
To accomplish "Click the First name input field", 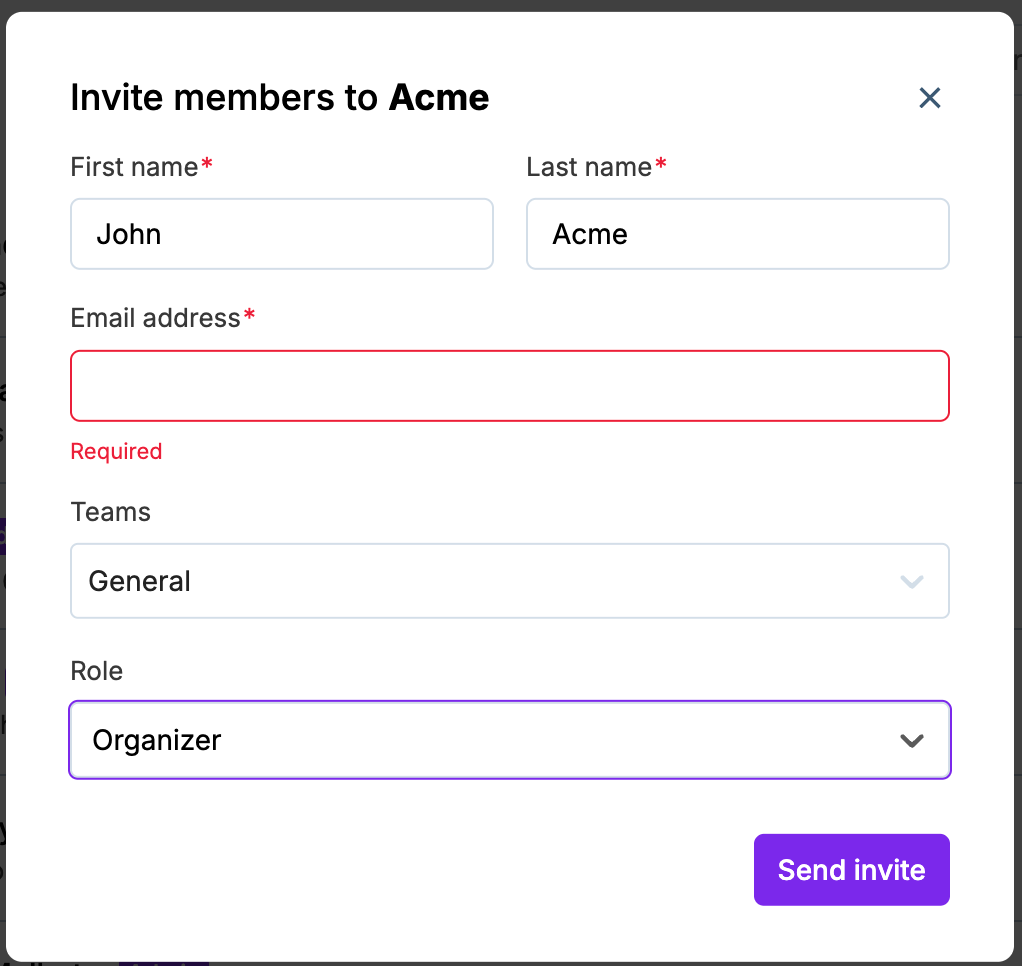I will point(281,234).
